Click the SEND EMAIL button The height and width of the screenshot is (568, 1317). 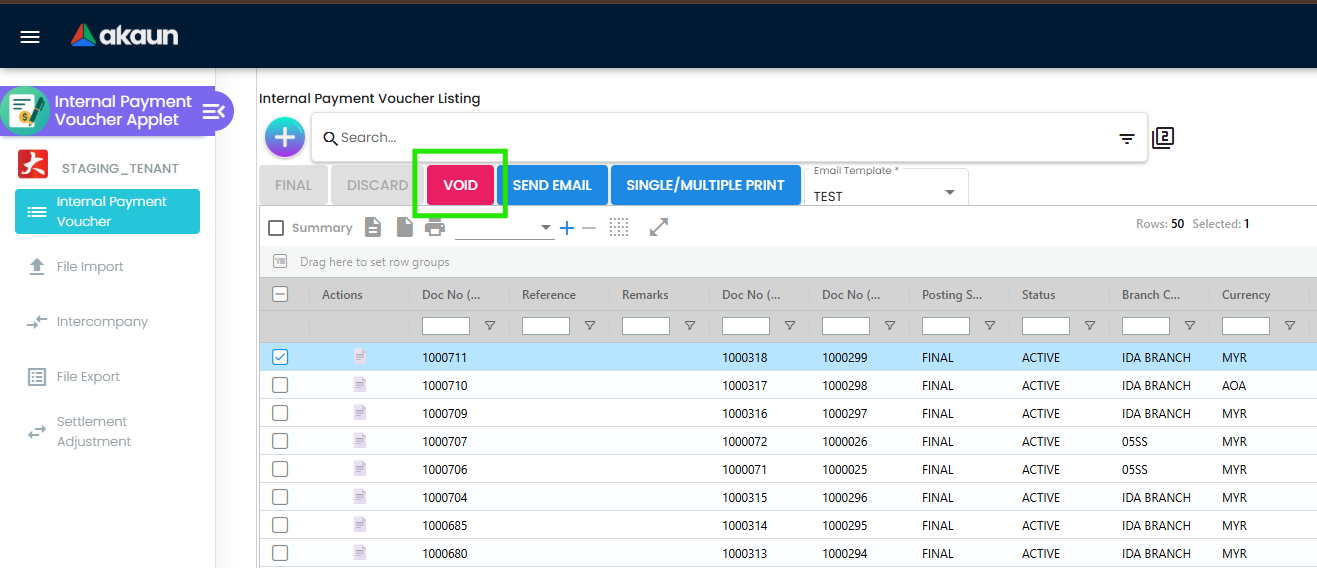pyautogui.click(x=552, y=185)
